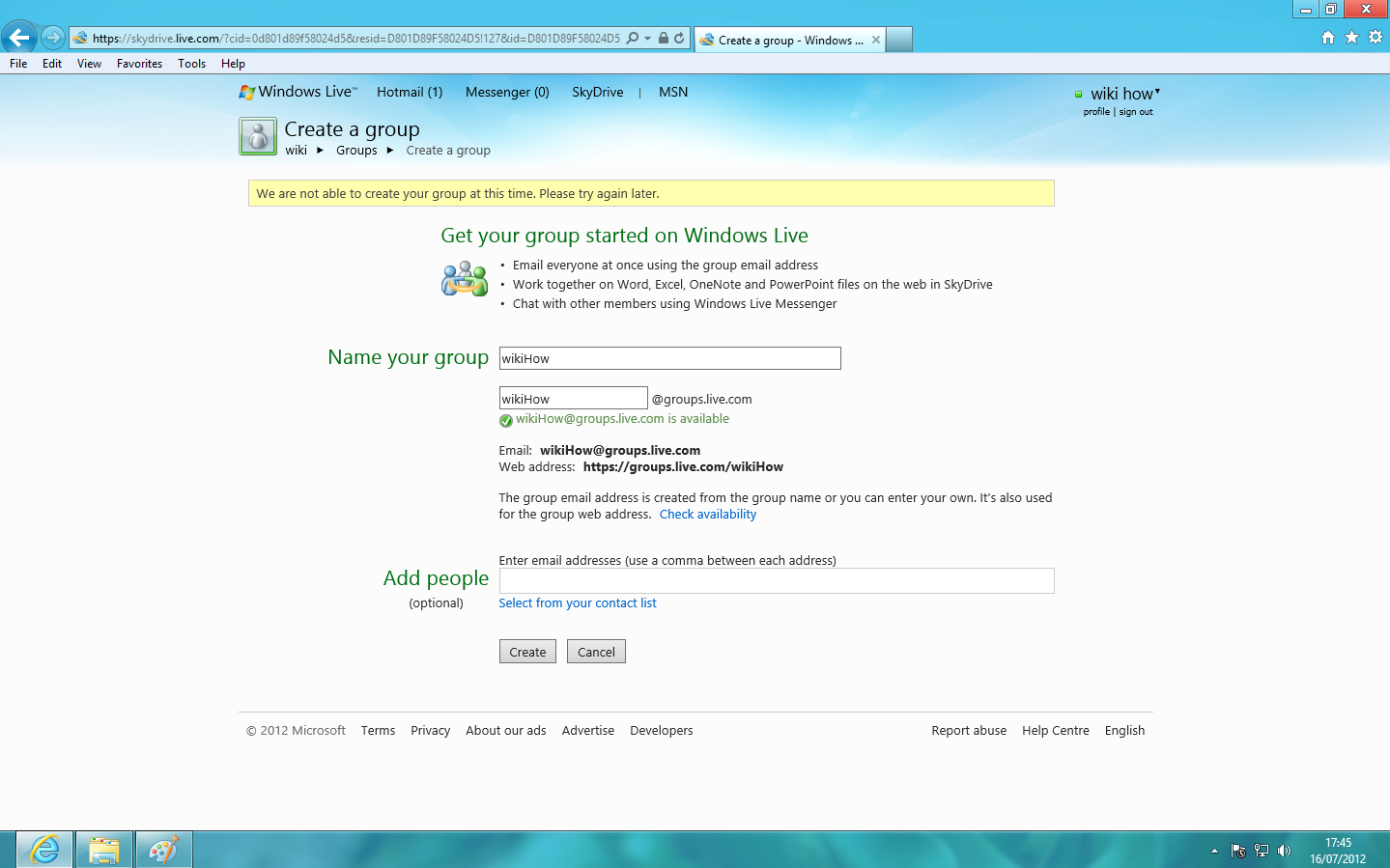Click 'Select from your contact list'

[578, 602]
